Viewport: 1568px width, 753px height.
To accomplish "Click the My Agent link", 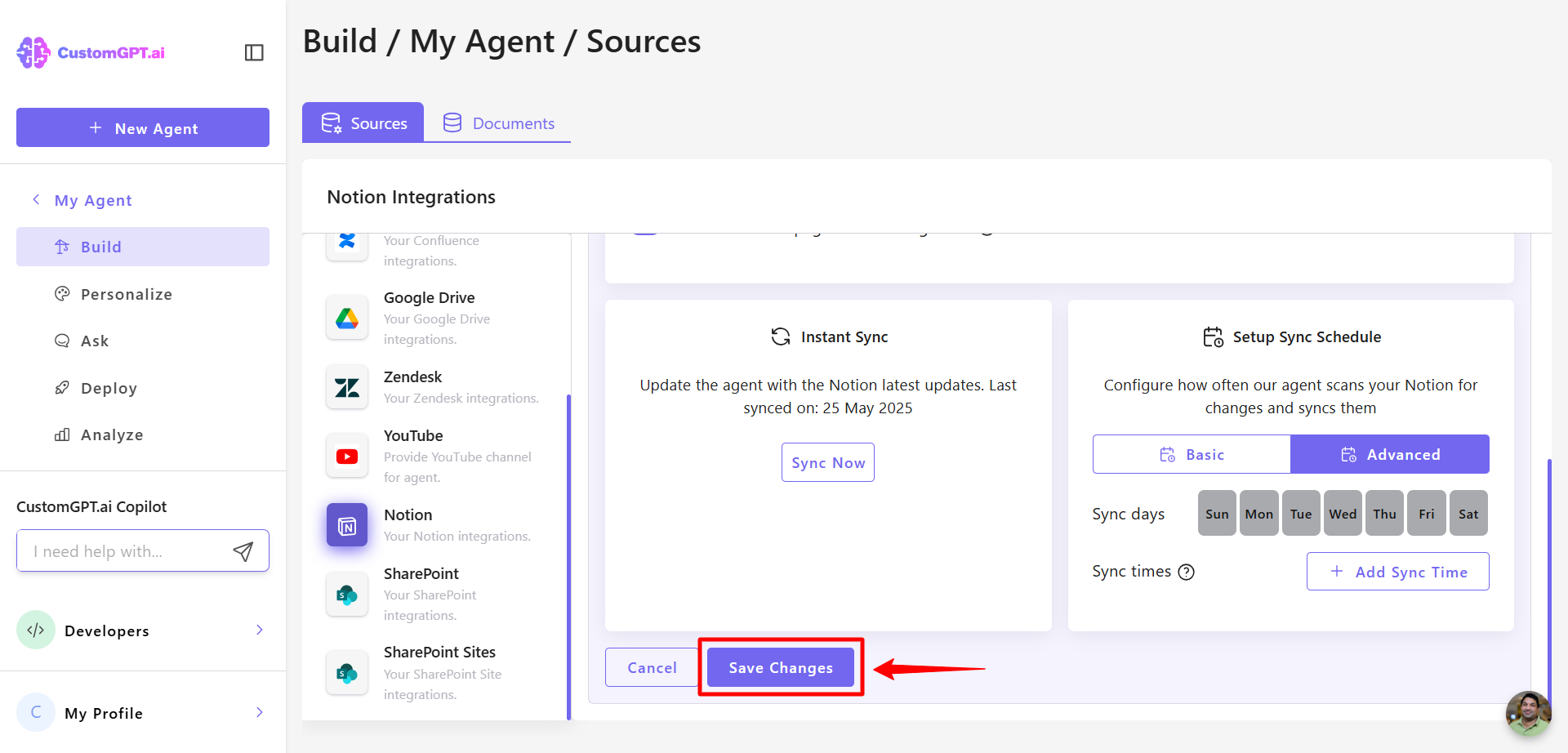I will click(x=93, y=200).
